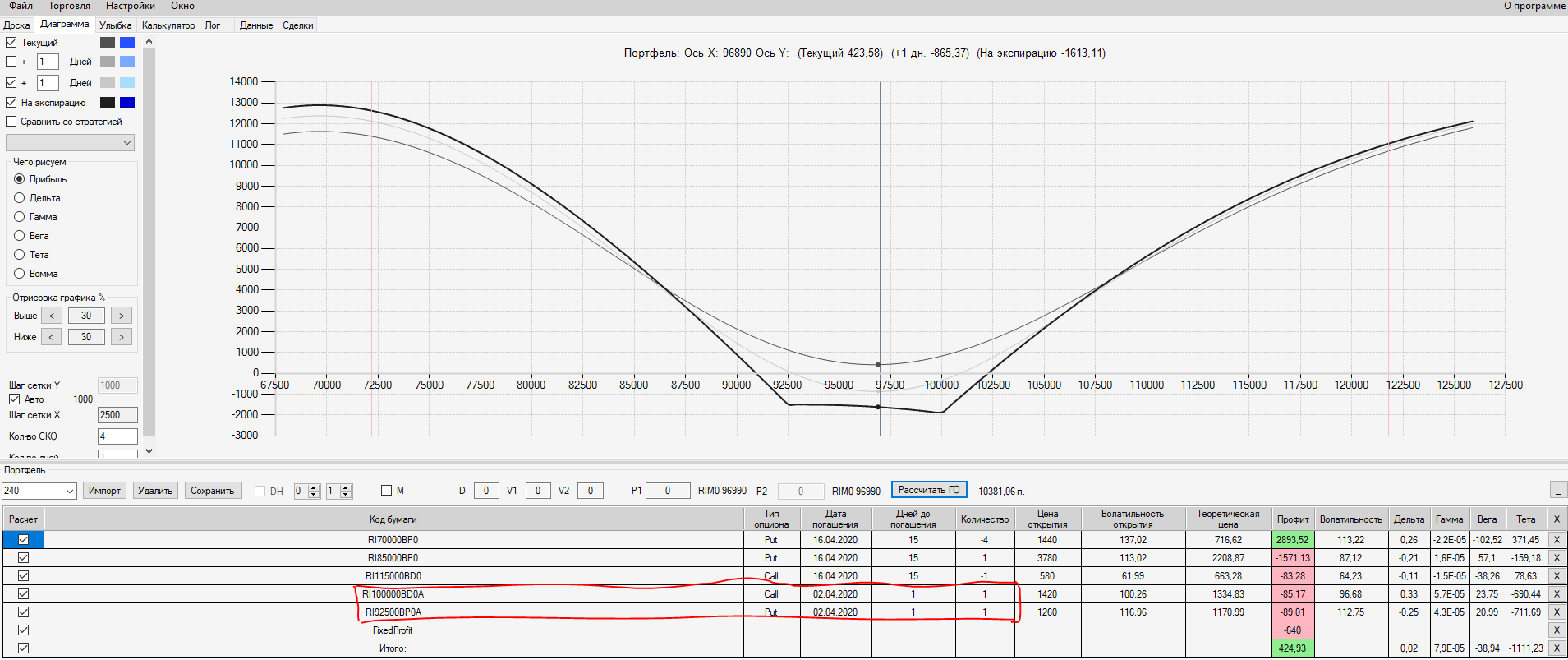
Task: Uncheck the RI70000BP0 row checkbox
Action: (23, 540)
